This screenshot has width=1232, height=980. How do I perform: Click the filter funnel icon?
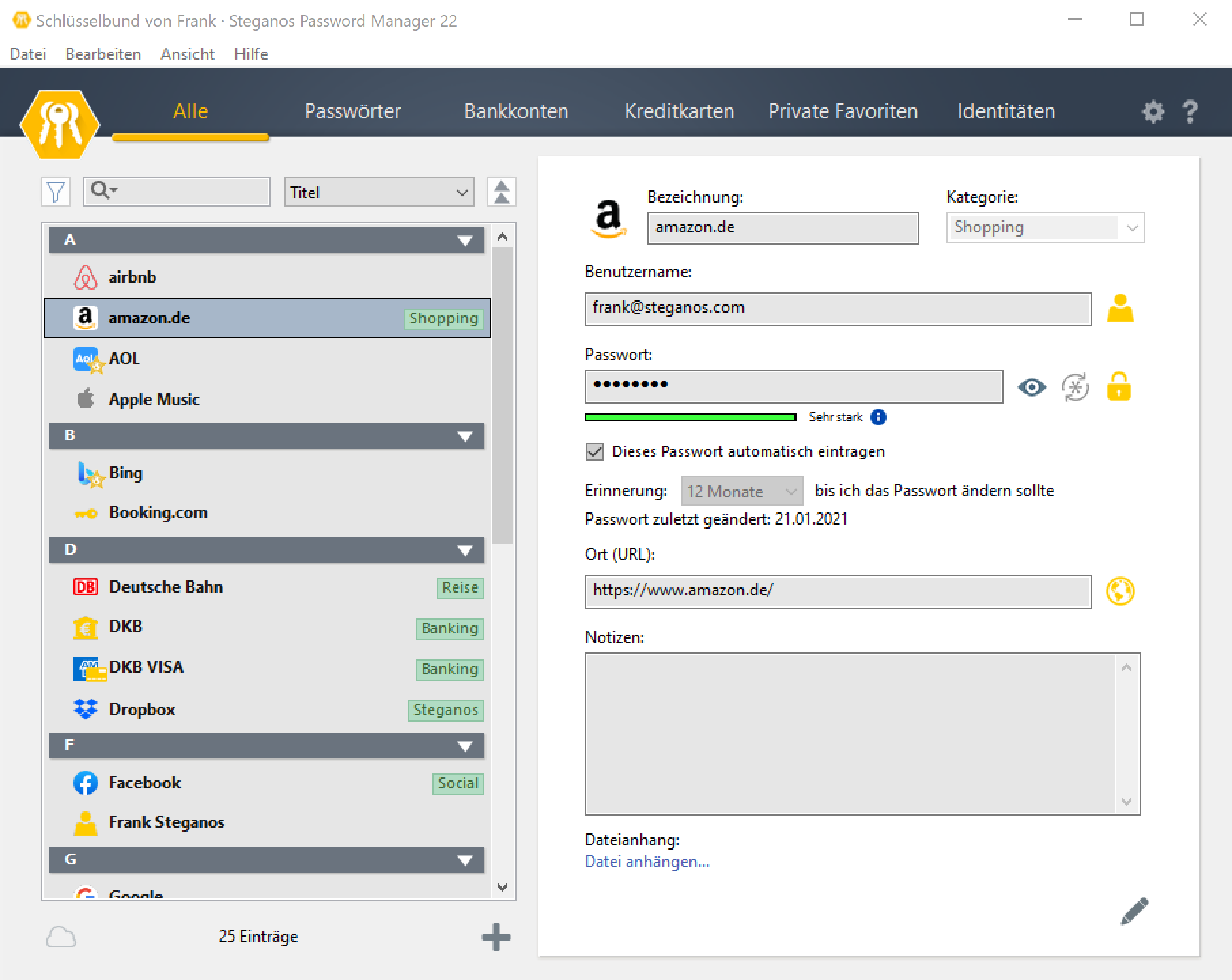[56, 192]
